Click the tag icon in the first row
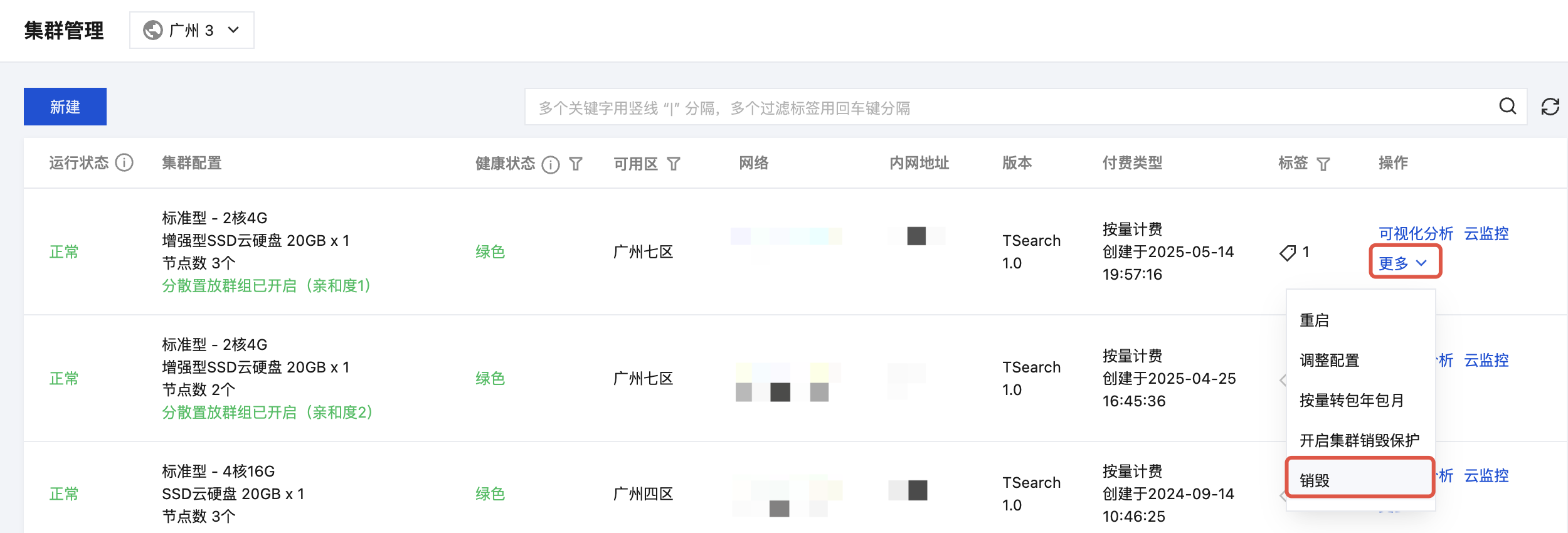This screenshot has height=533, width=1568. coord(1288,253)
